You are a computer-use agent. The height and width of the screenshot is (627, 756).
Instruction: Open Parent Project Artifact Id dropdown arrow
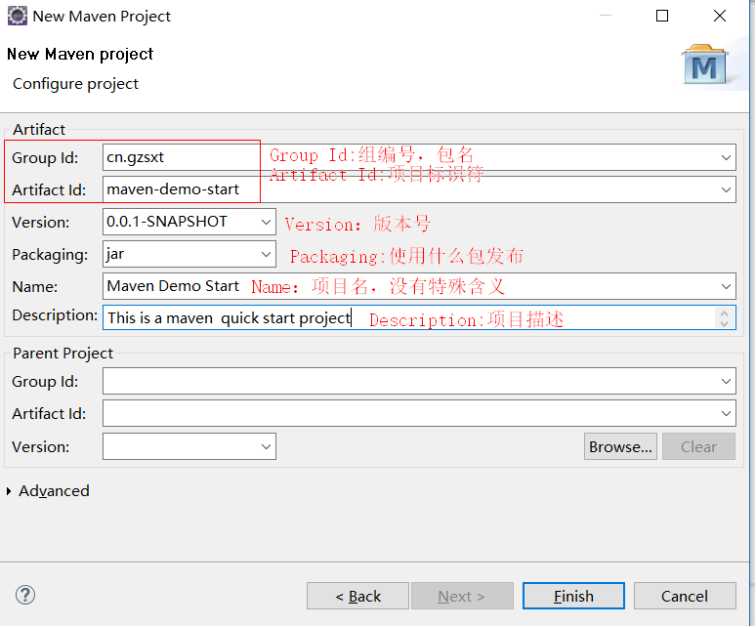tap(726, 414)
